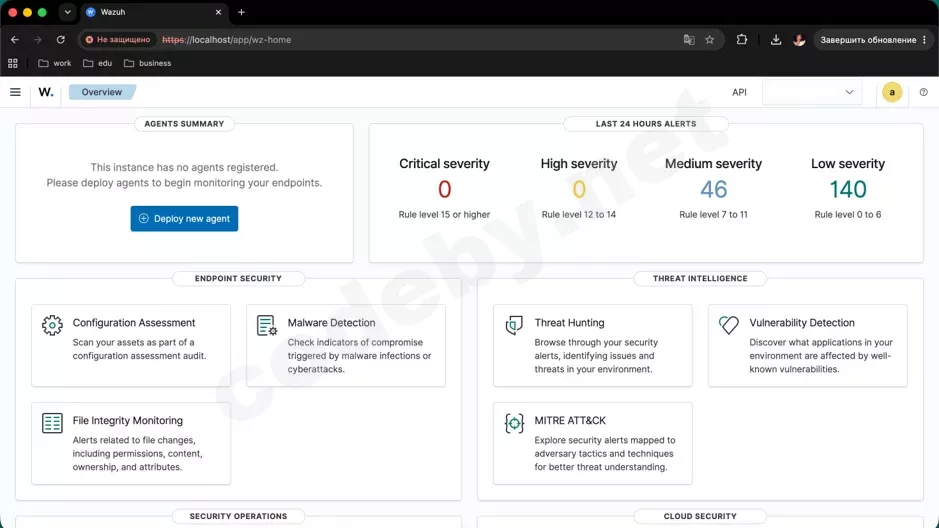Open the browser extensions puzzle icon
This screenshot has height=528, width=939.
(741, 40)
